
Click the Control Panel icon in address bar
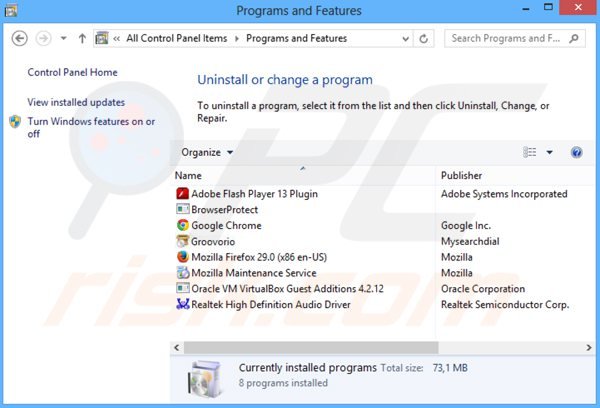coord(102,38)
